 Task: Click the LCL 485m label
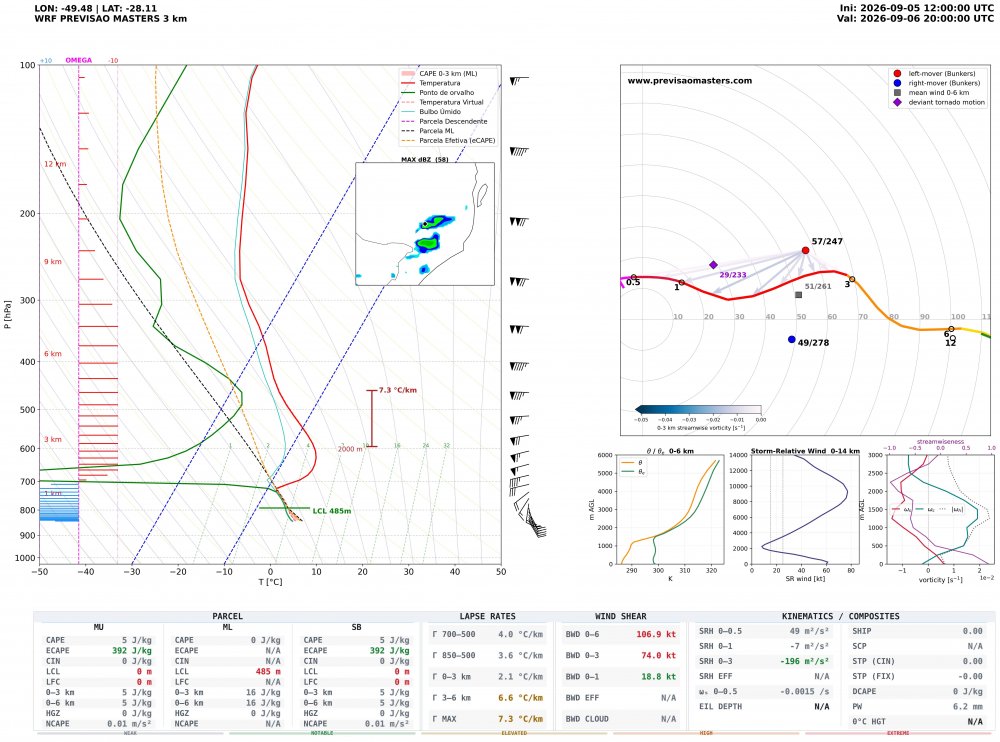[332, 511]
